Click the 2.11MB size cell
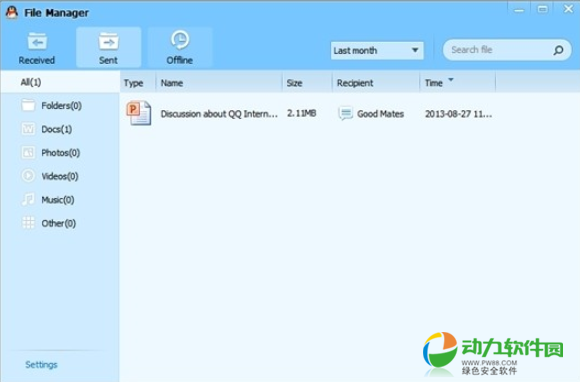 [x=301, y=113]
